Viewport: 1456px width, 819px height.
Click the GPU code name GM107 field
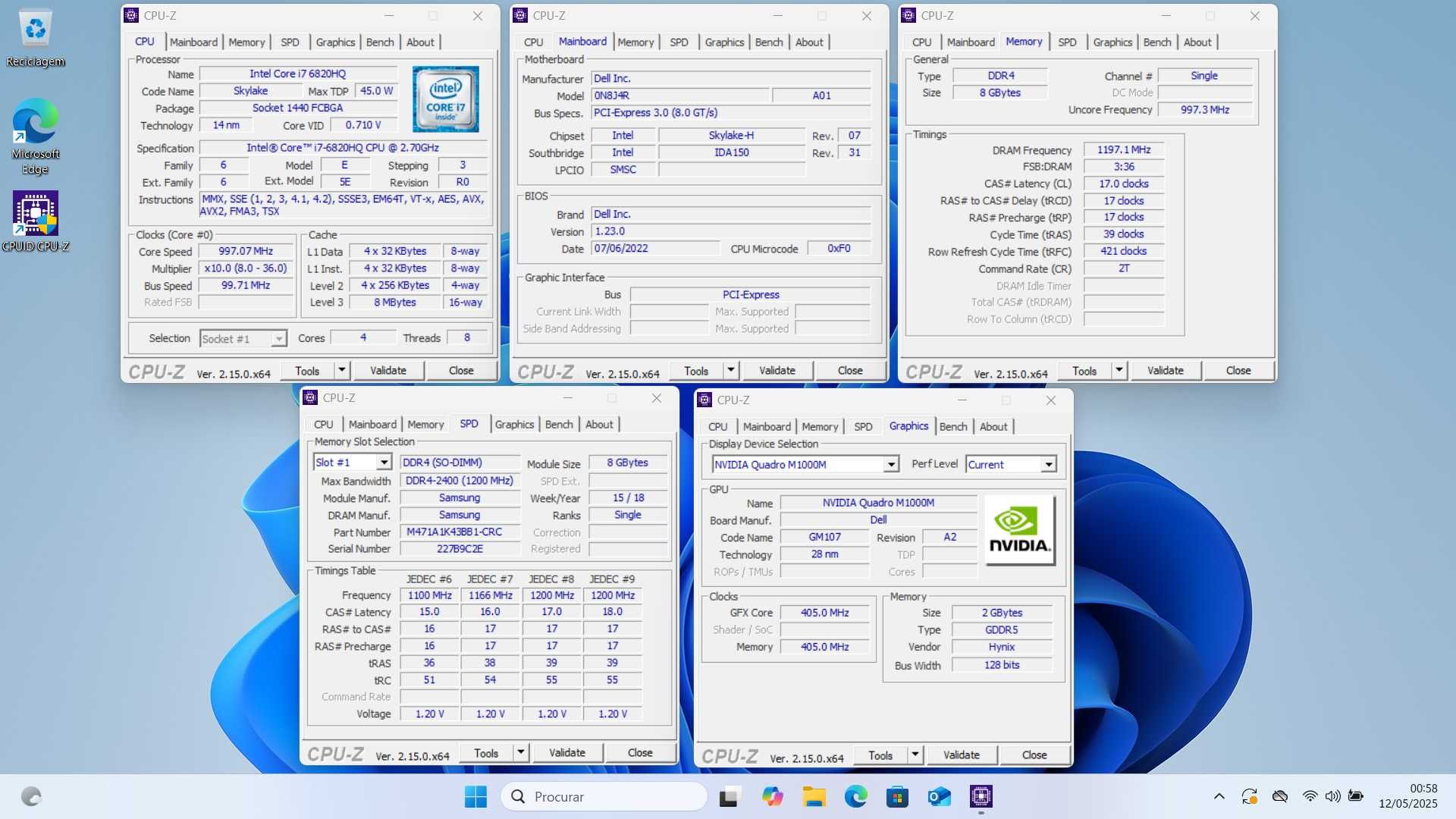coord(824,537)
